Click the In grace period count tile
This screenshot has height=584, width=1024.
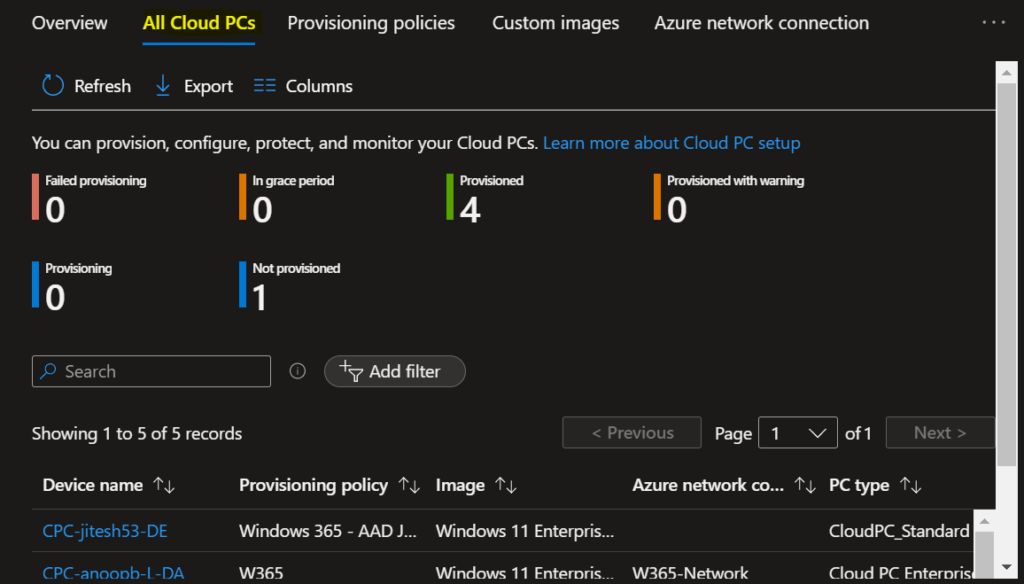[287, 200]
